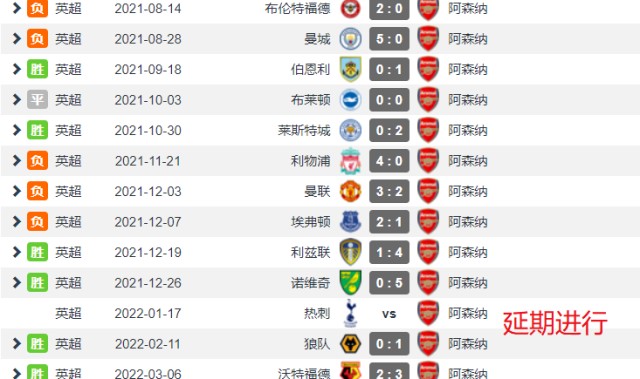Image resolution: width=640 pixels, height=379 pixels.
Task: Click the 热刺 team name link
Action: 317,313
